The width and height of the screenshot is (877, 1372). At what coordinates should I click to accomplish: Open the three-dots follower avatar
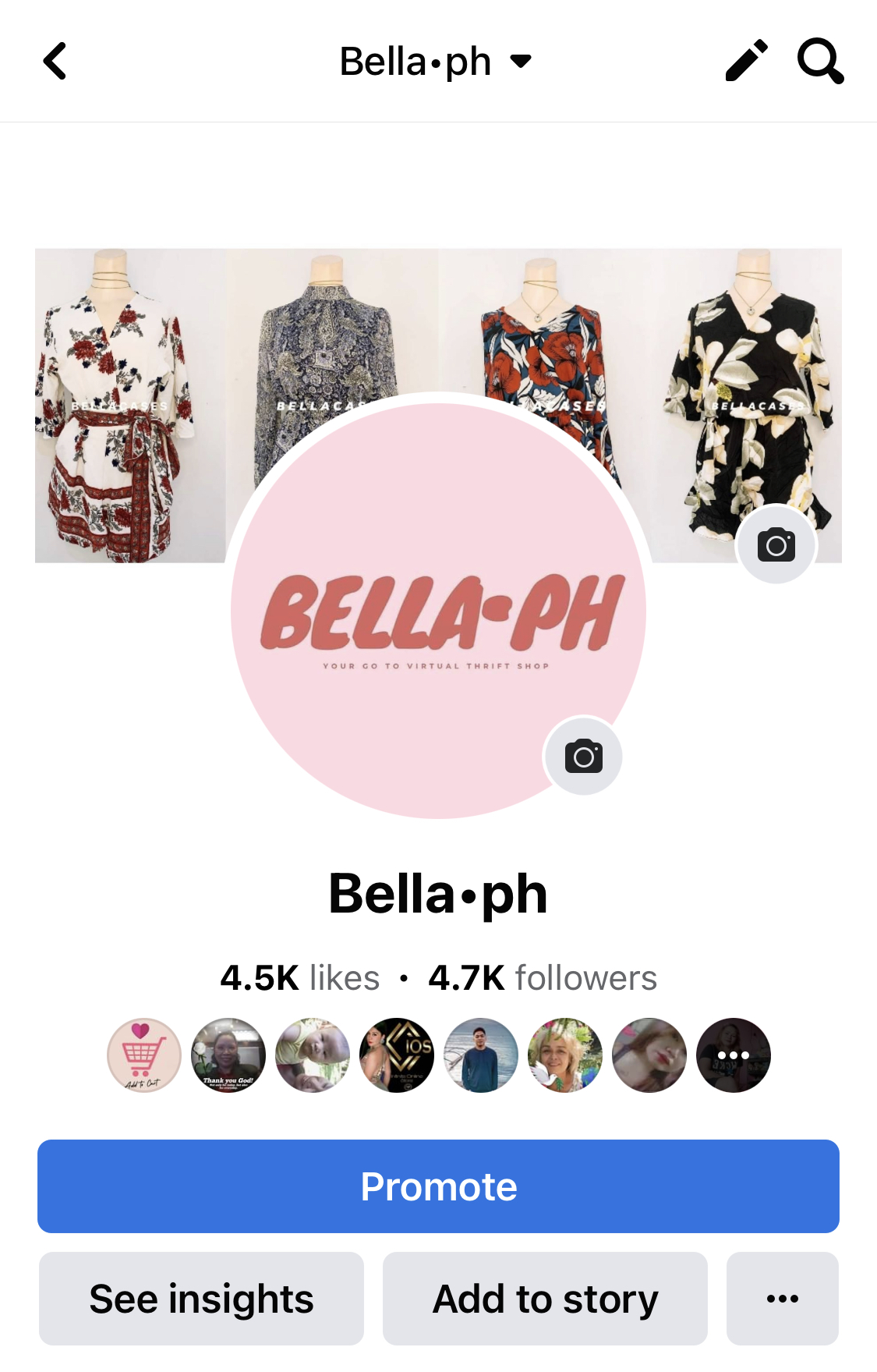[734, 1055]
